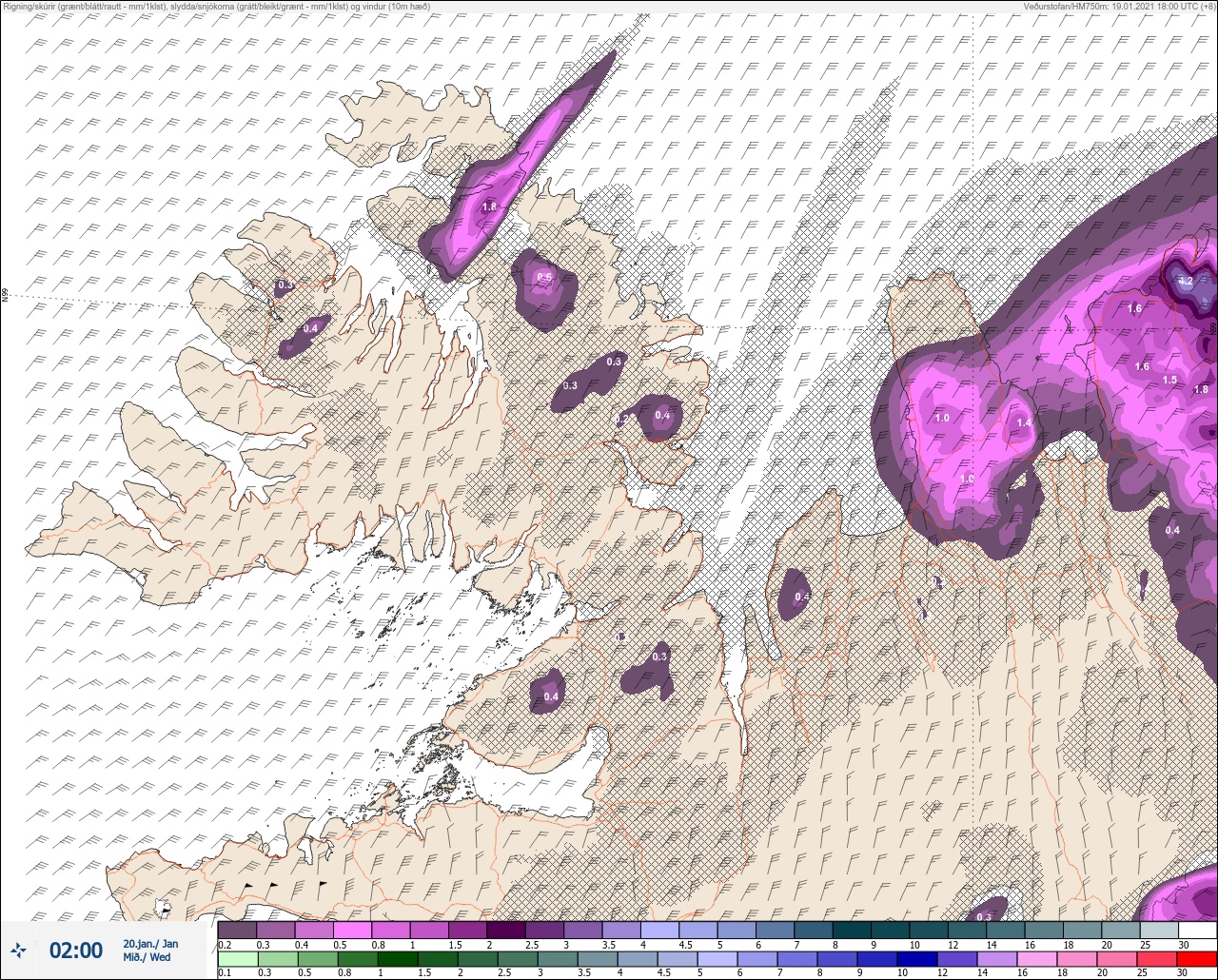The width and height of the screenshot is (1218, 980).
Task: Click the '20.jan./ Jan' date label
Action: pyautogui.click(x=150, y=944)
